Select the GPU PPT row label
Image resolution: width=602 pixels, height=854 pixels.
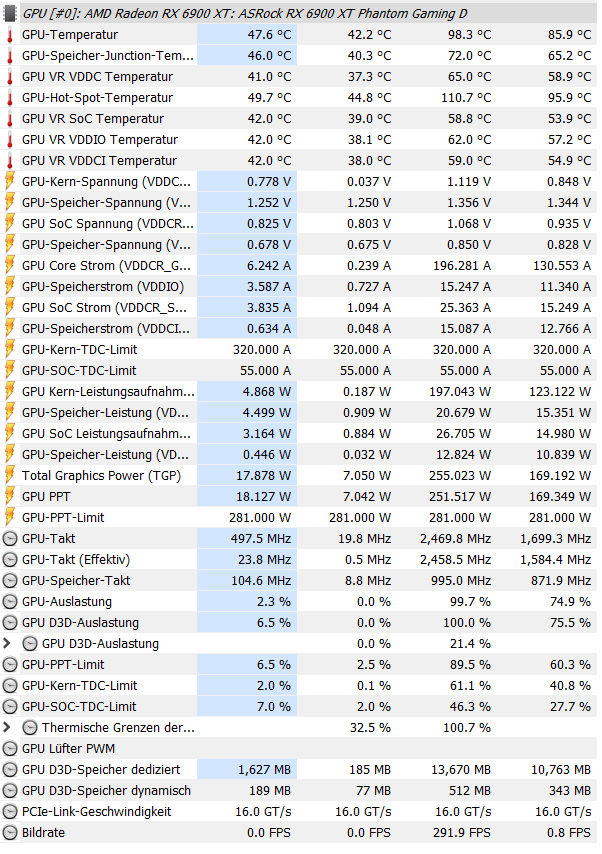[x=46, y=497]
